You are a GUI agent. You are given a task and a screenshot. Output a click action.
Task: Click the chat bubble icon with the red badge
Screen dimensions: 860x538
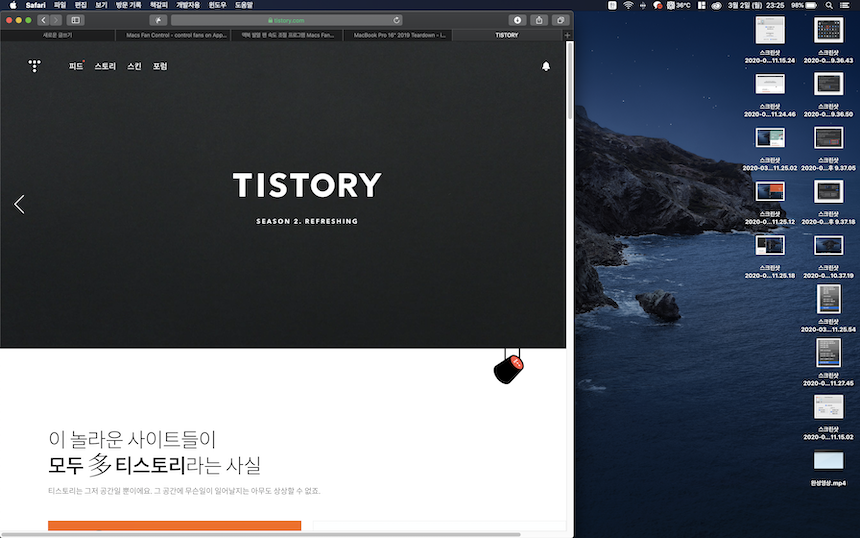pos(658,5)
